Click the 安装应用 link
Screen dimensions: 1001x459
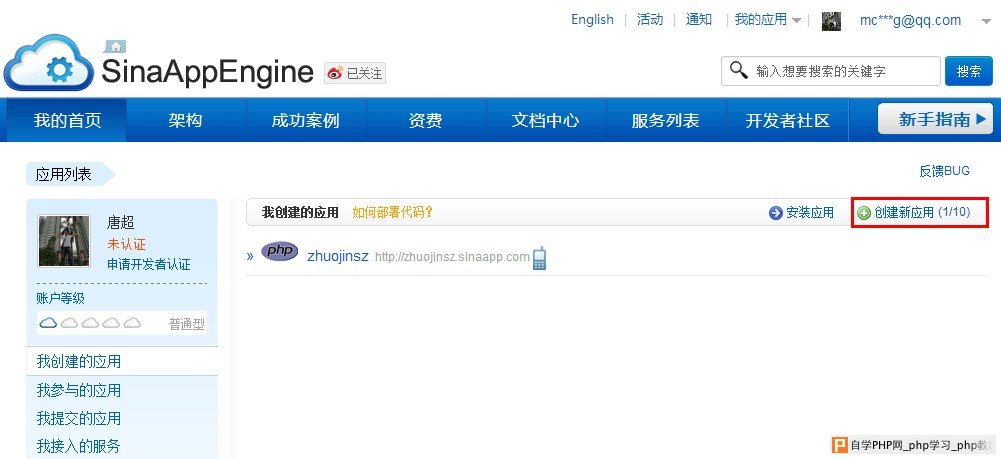809,213
